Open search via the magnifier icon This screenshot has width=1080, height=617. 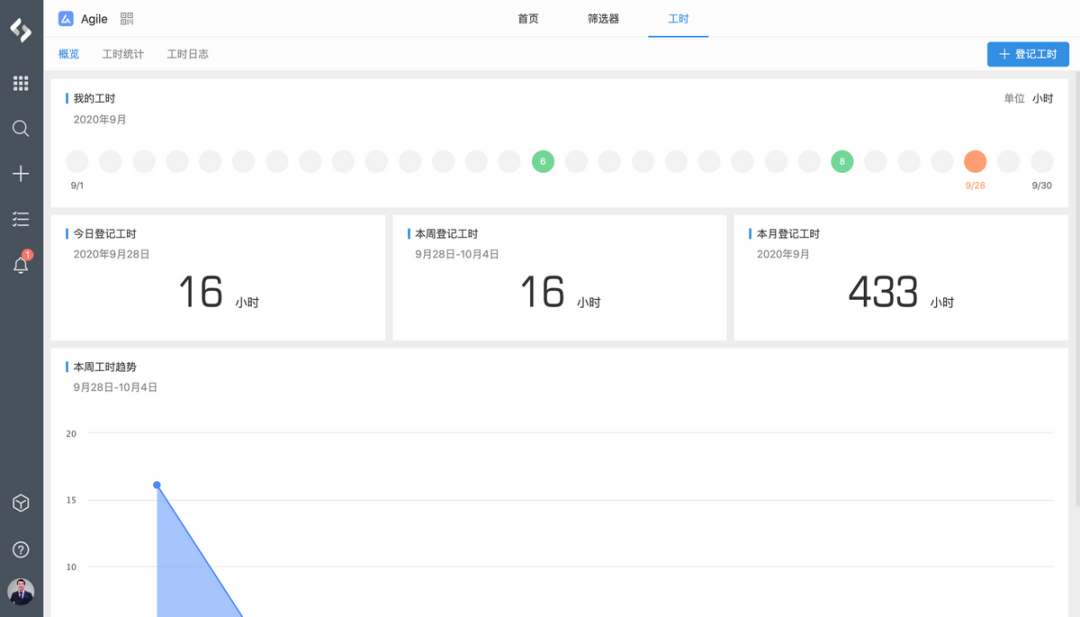click(x=21, y=128)
